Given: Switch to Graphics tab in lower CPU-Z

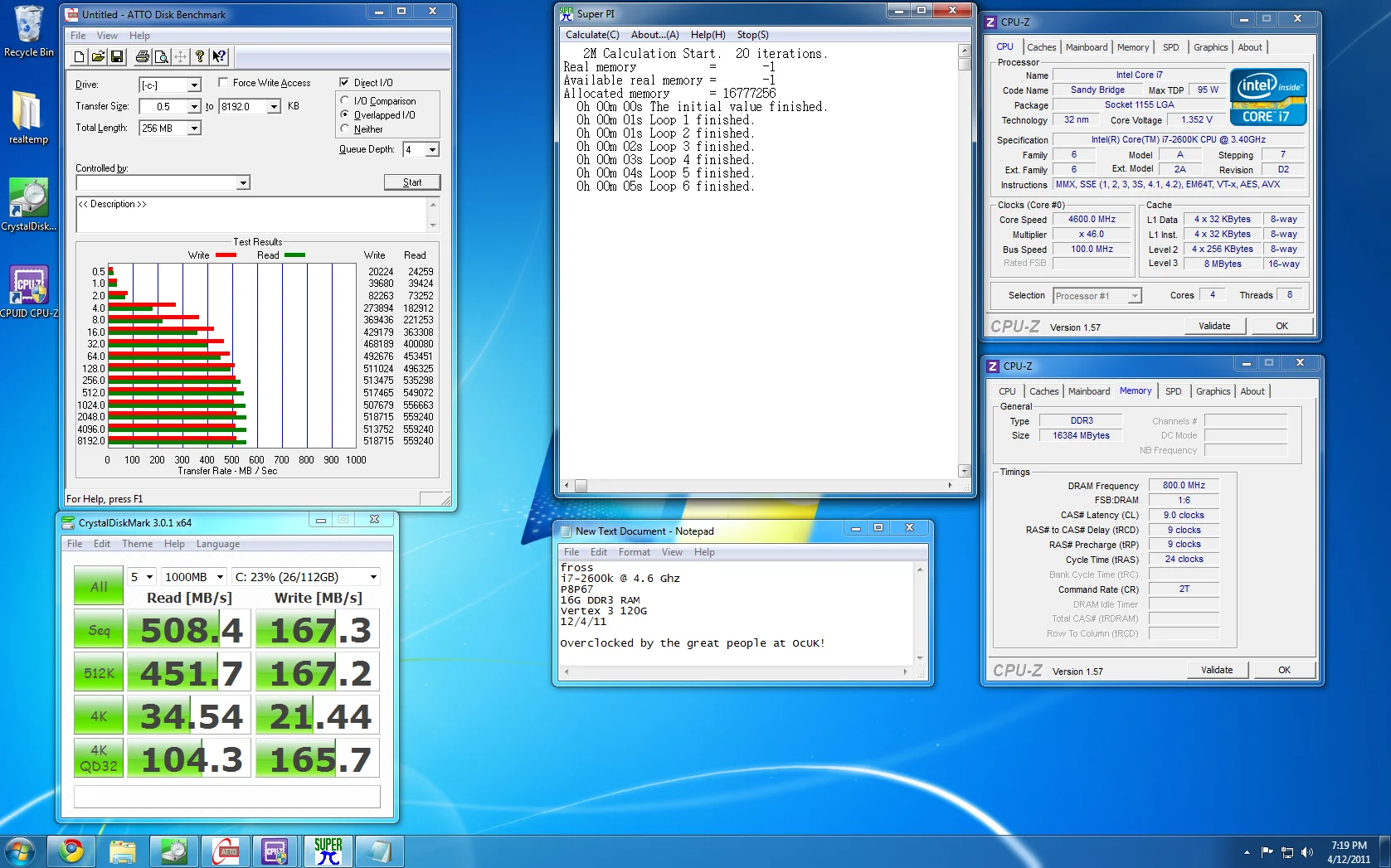Looking at the screenshot, I should (x=1213, y=391).
